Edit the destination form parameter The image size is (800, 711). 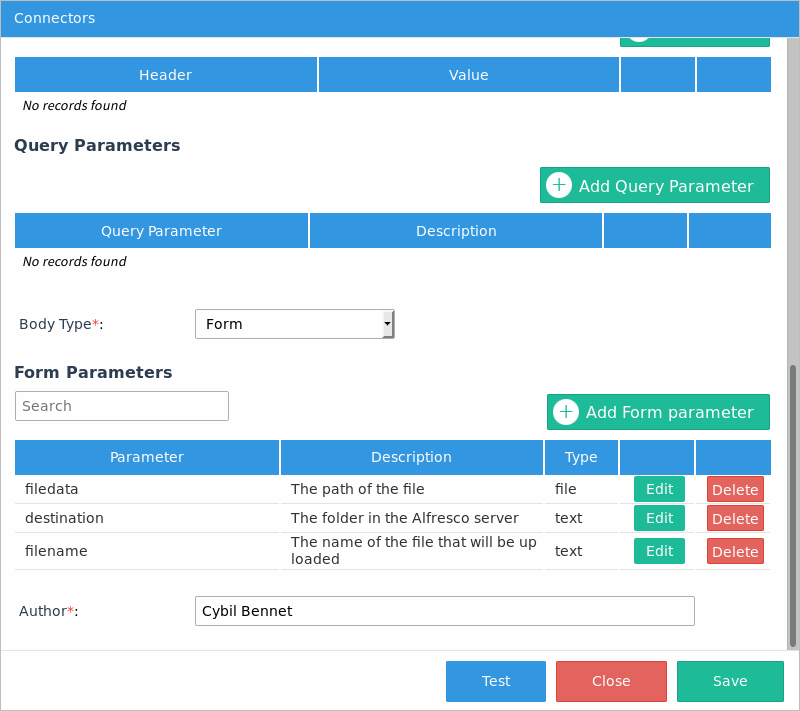[659, 518]
